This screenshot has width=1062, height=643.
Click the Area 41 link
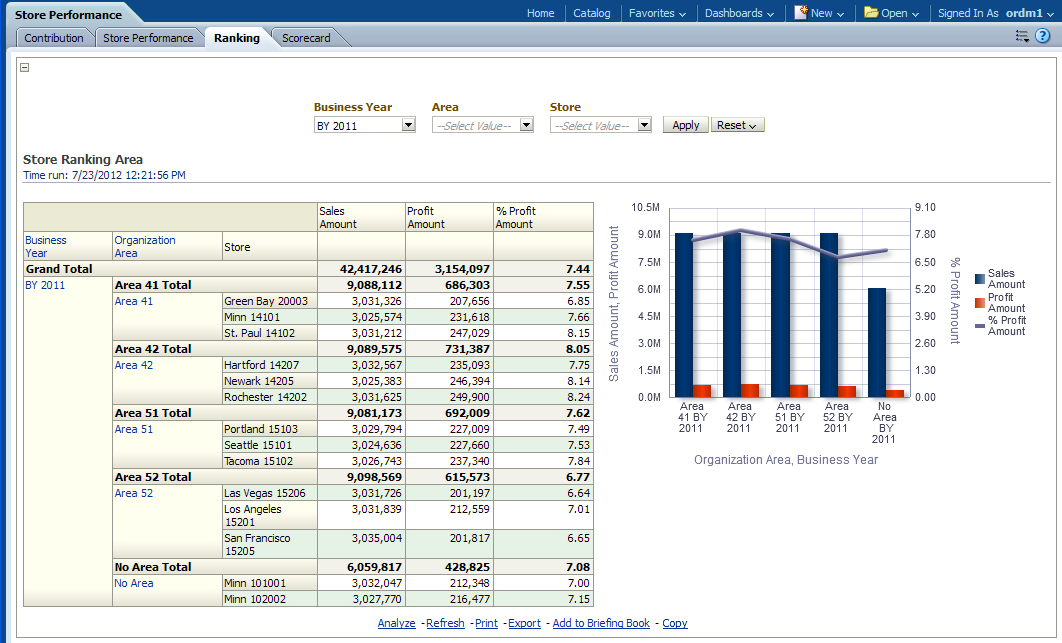(133, 301)
